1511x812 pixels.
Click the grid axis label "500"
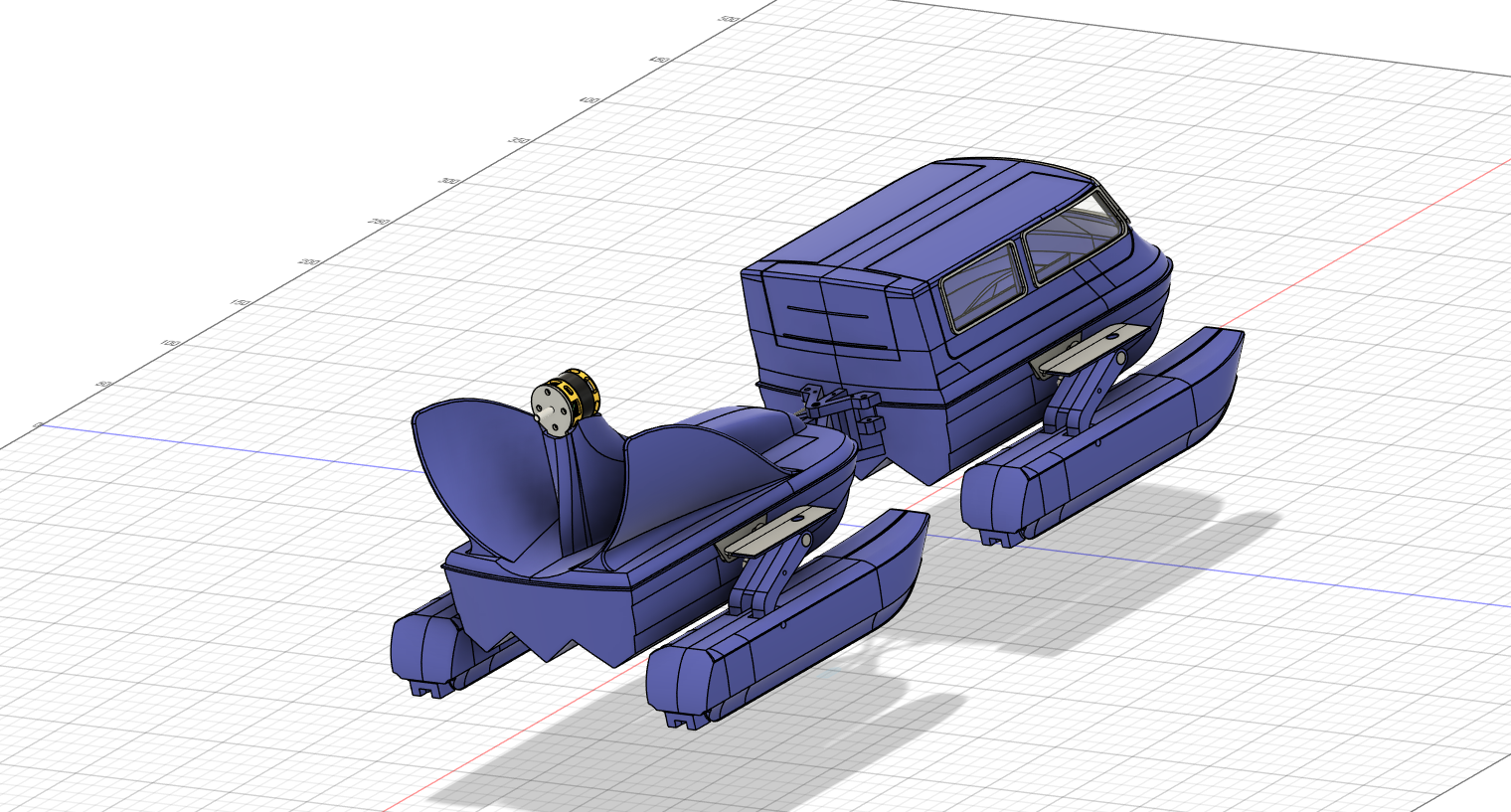[729, 20]
